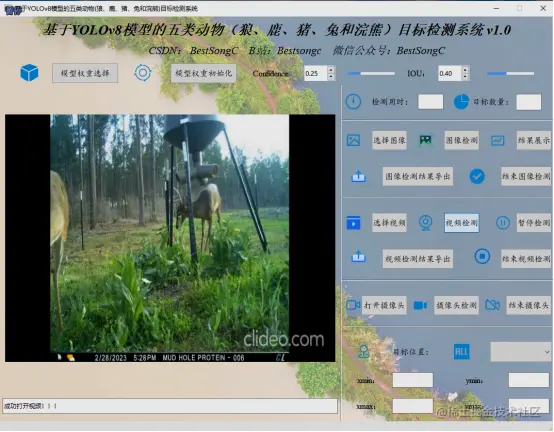Click the 模型权重初始化 button
Viewport: 554px width, 432px height.
(204, 73)
